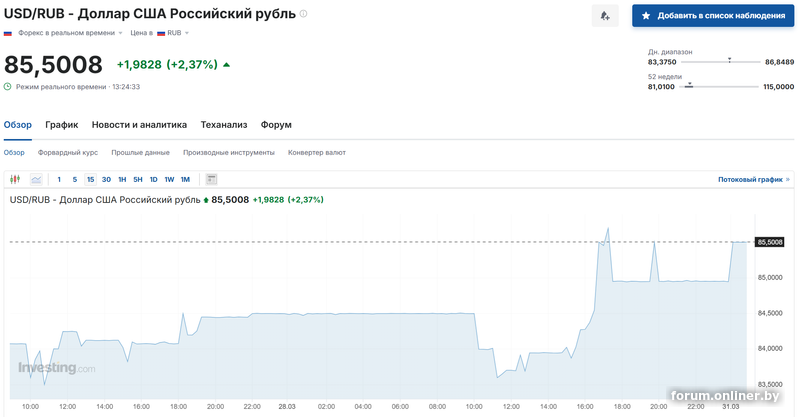
Task: Switch chart to 1 minute interval
Action: [x=59, y=179]
